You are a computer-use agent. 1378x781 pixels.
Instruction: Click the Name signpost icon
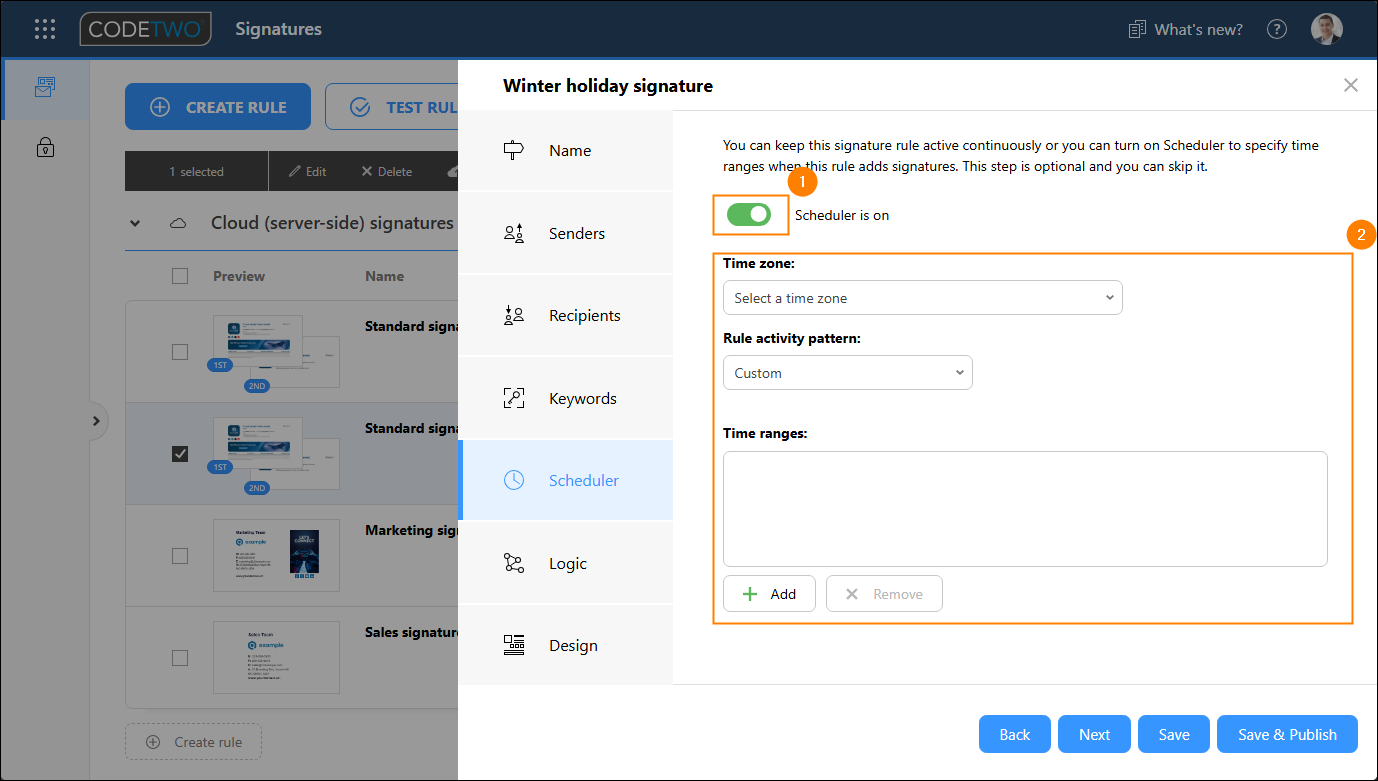coord(514,150)
